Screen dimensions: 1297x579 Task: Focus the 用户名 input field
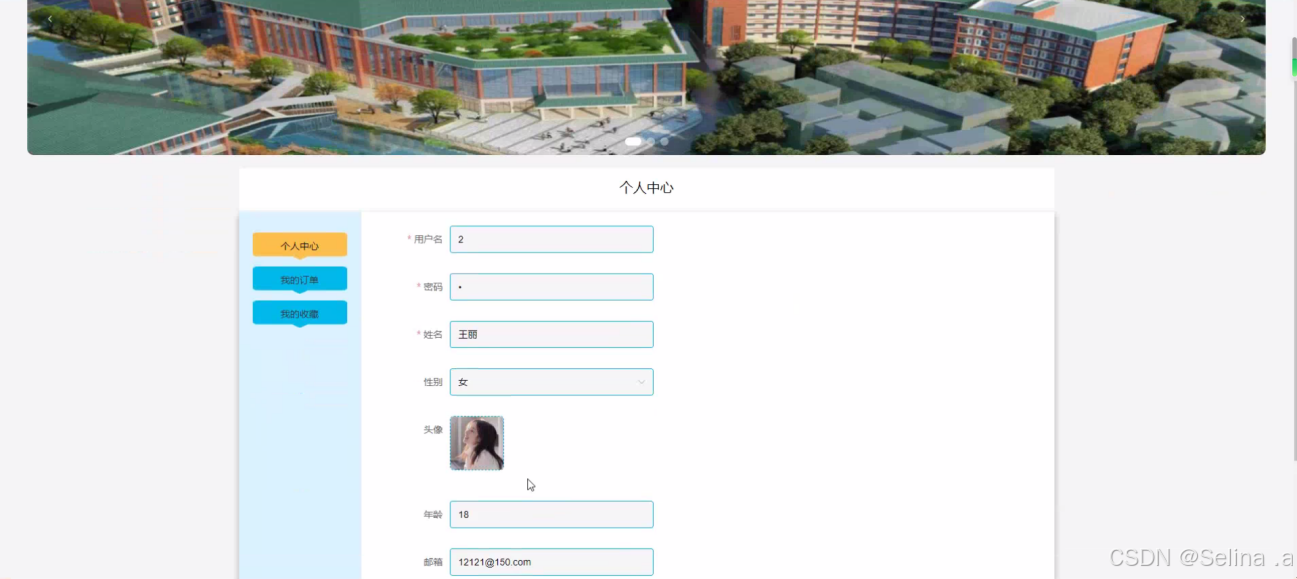tap(552, 239)
